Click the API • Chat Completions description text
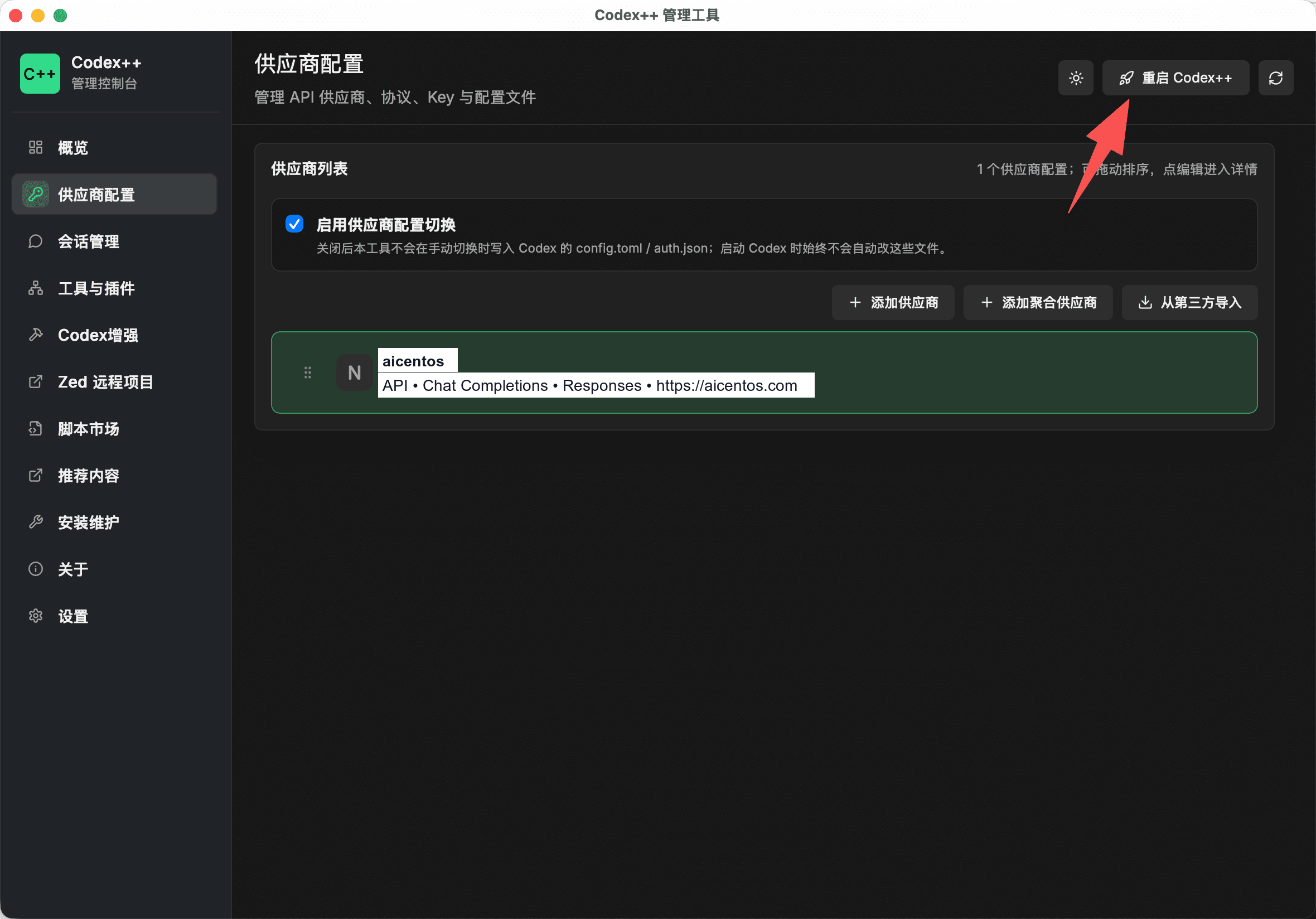The width and height of the screenshot is (1316, 919). coord(590,385)
